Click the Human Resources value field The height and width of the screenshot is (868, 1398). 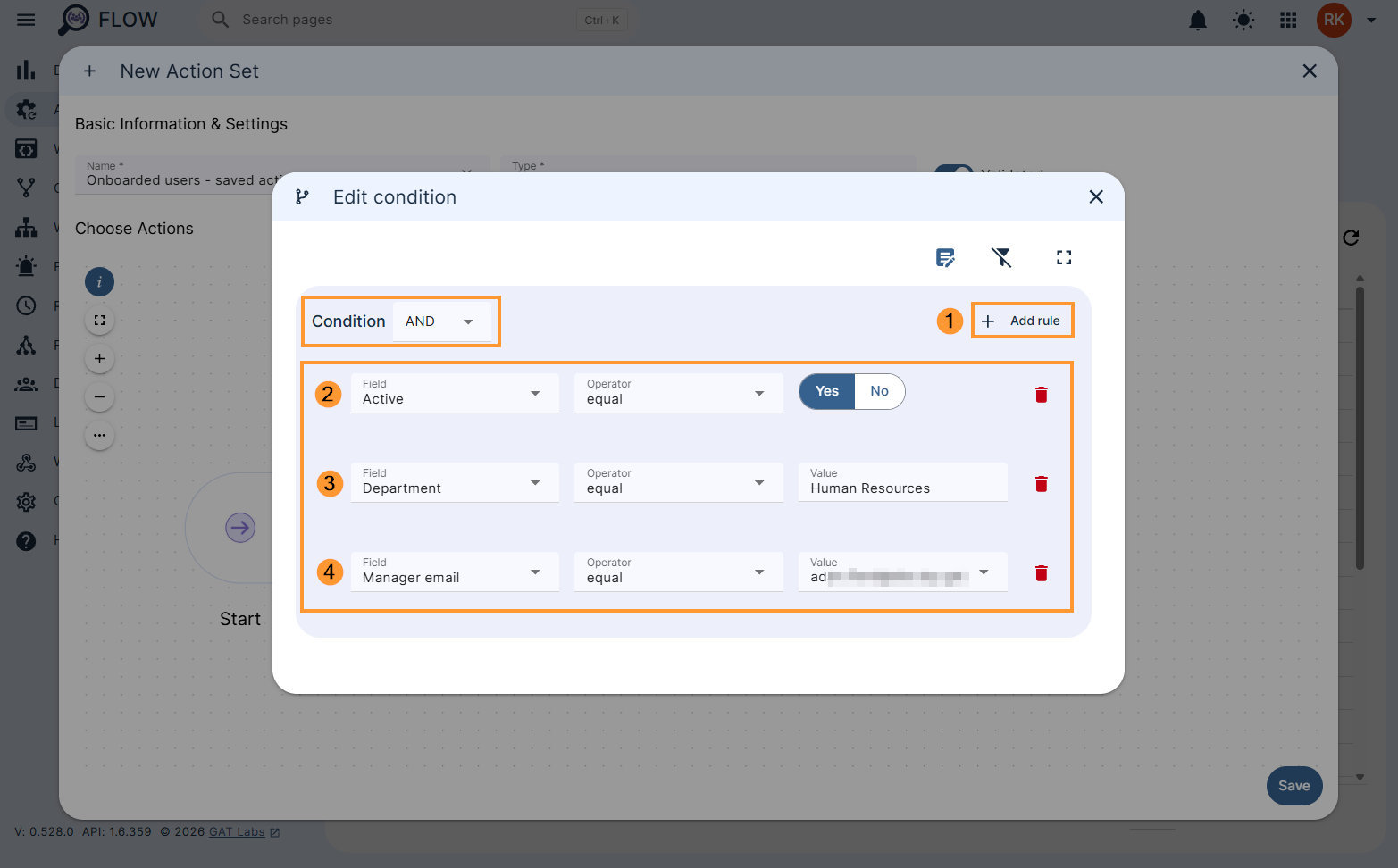(903, 482)
